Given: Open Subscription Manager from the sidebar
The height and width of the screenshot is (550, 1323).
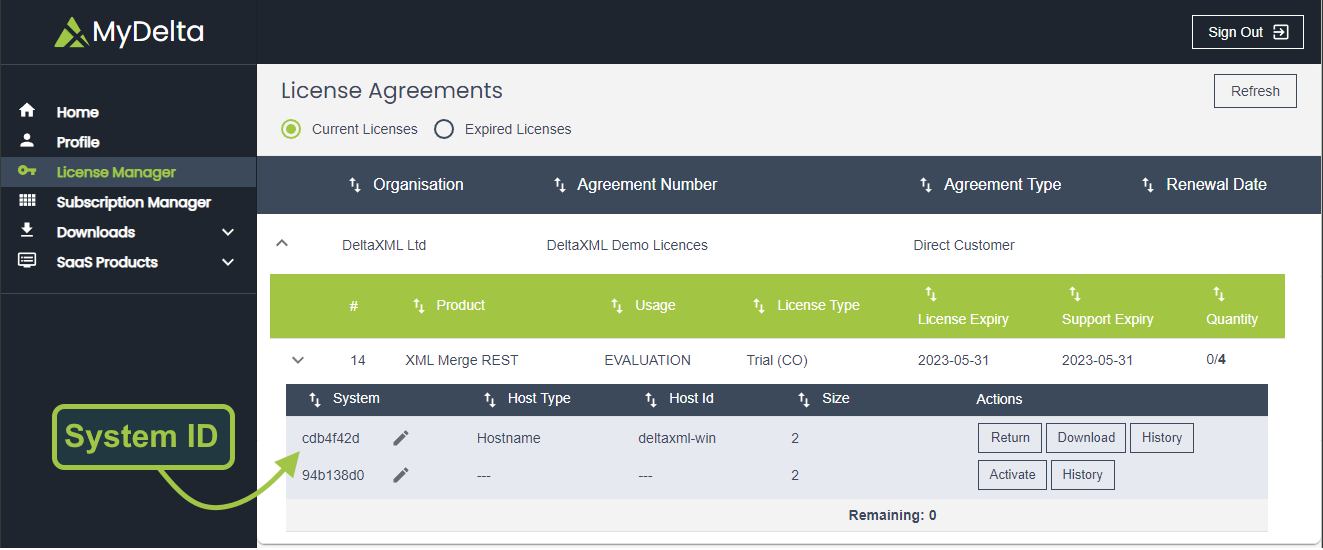Looking at the screenshot, I should [x=133, y=202].
